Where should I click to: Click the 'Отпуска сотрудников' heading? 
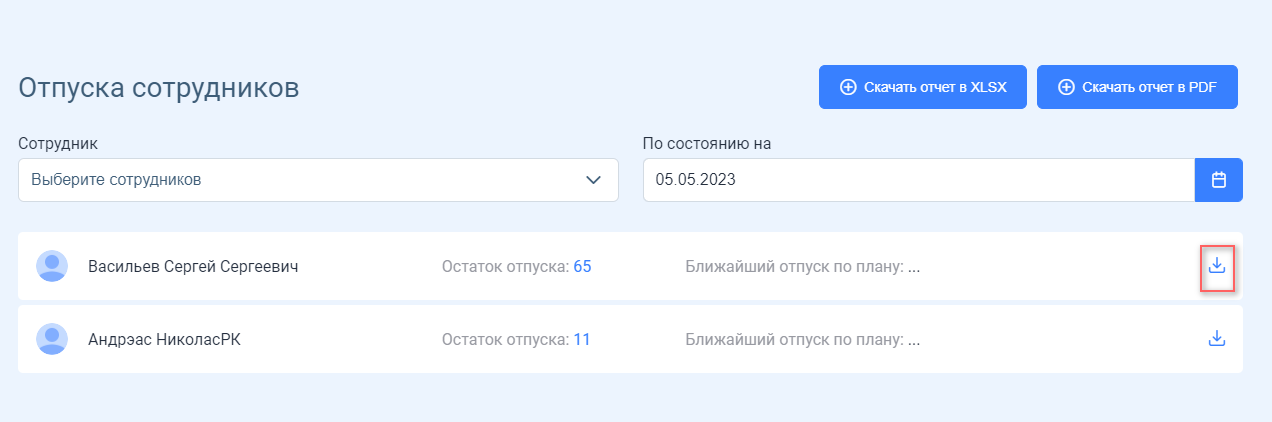click(x=159, y=87)
